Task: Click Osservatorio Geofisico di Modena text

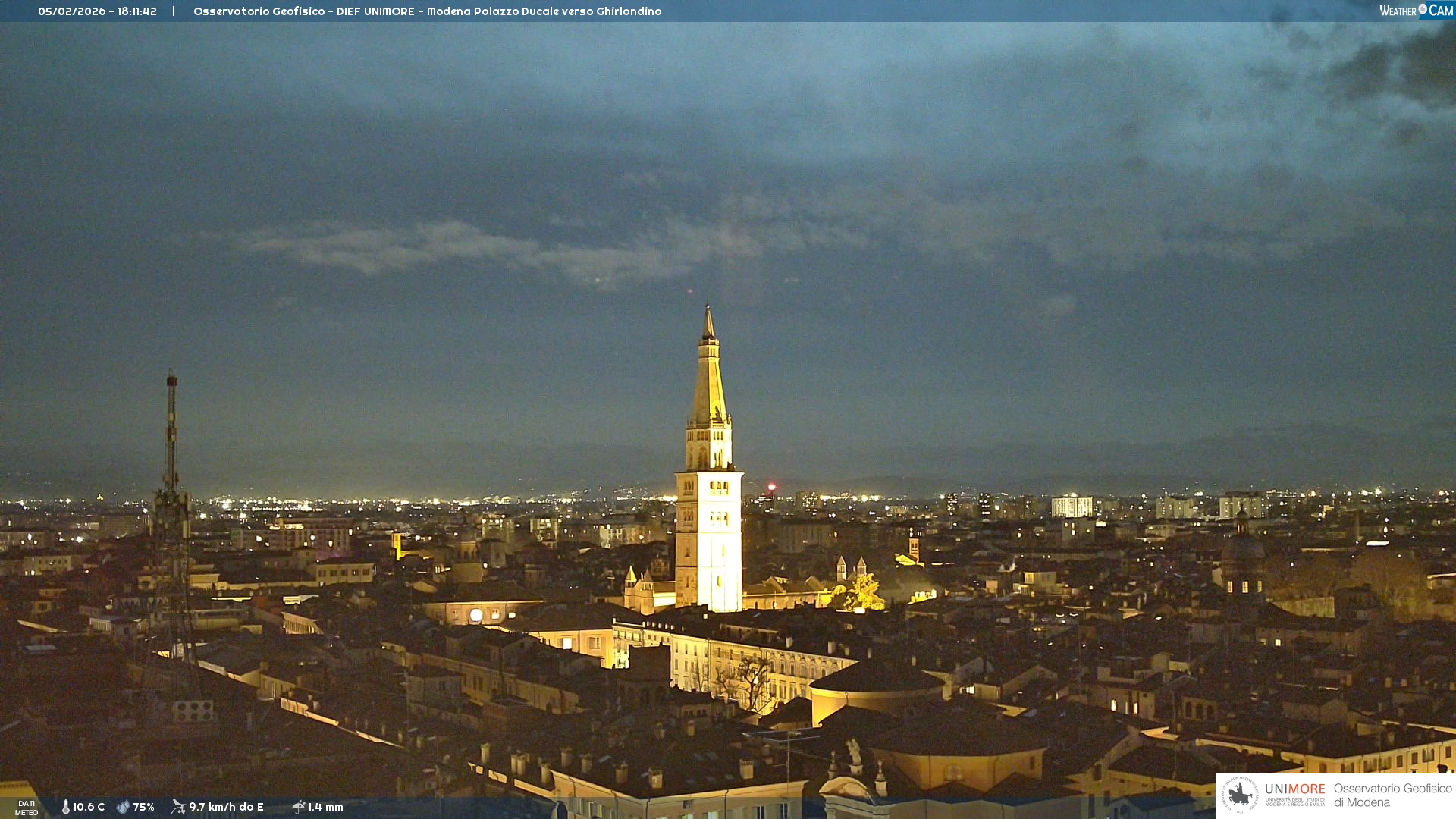Action: point(1392,795)
